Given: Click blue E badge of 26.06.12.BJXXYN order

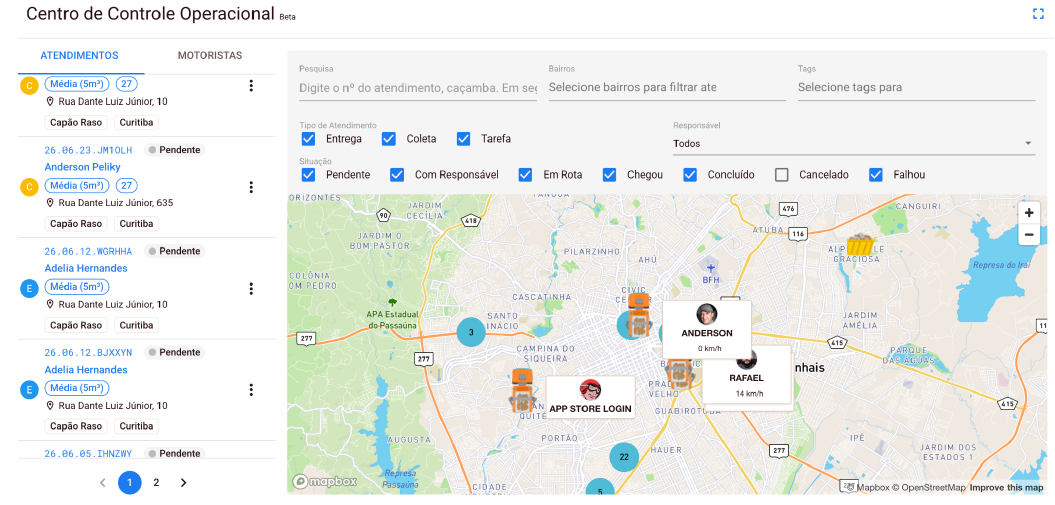Looking at the screenshot, I should (x=29, y=389).
